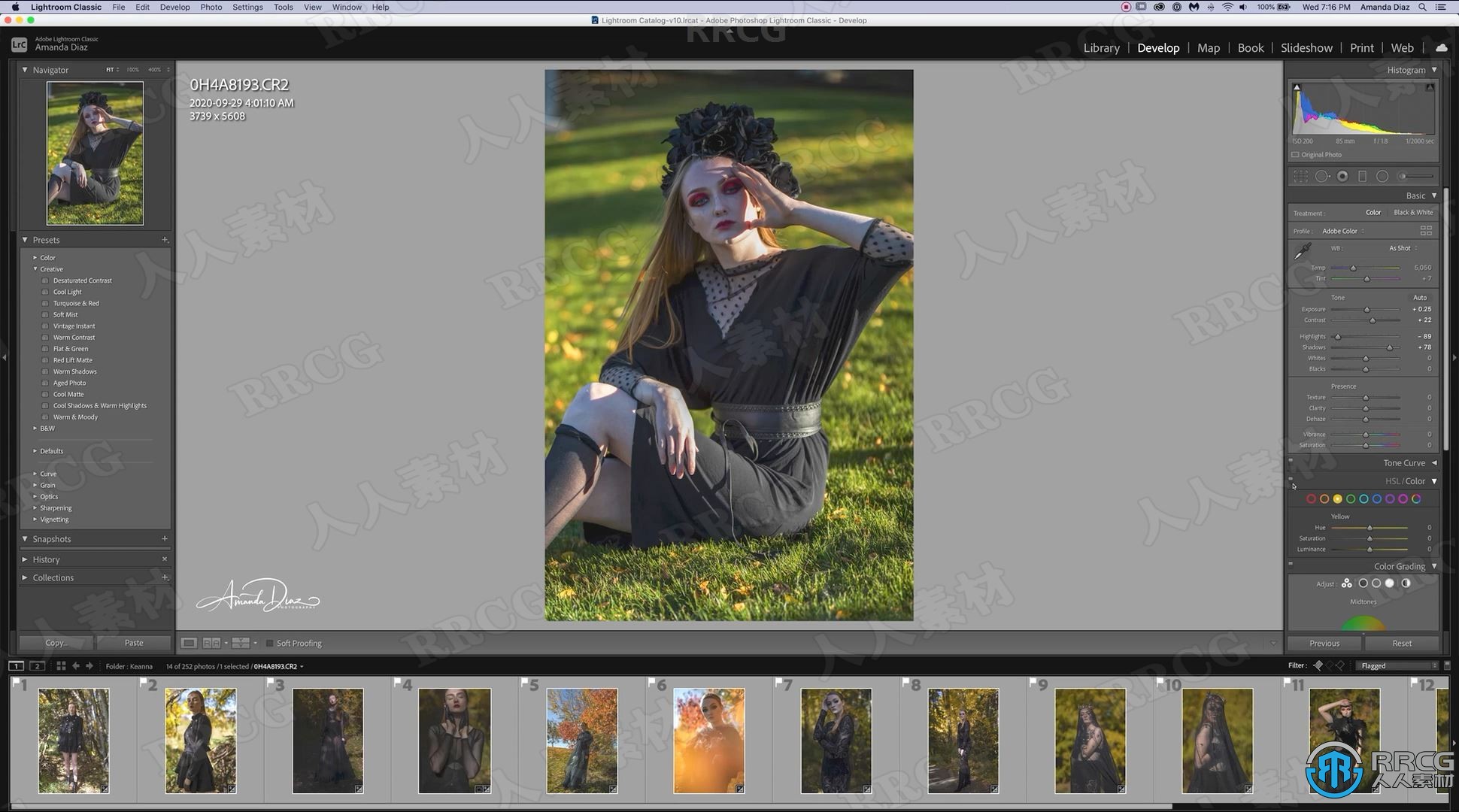This screenshot has height=812, width=1459.
Task: Collapse the Presets panel
Action: tap(25, 240)
